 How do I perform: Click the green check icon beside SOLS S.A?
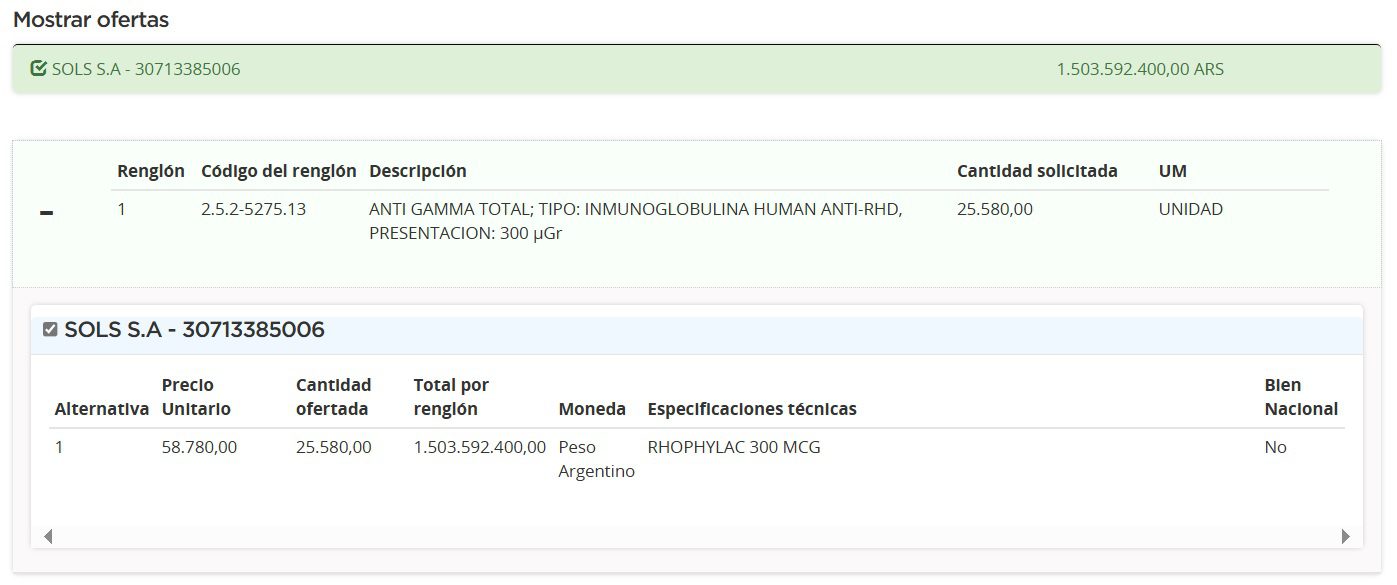(39, 69)
